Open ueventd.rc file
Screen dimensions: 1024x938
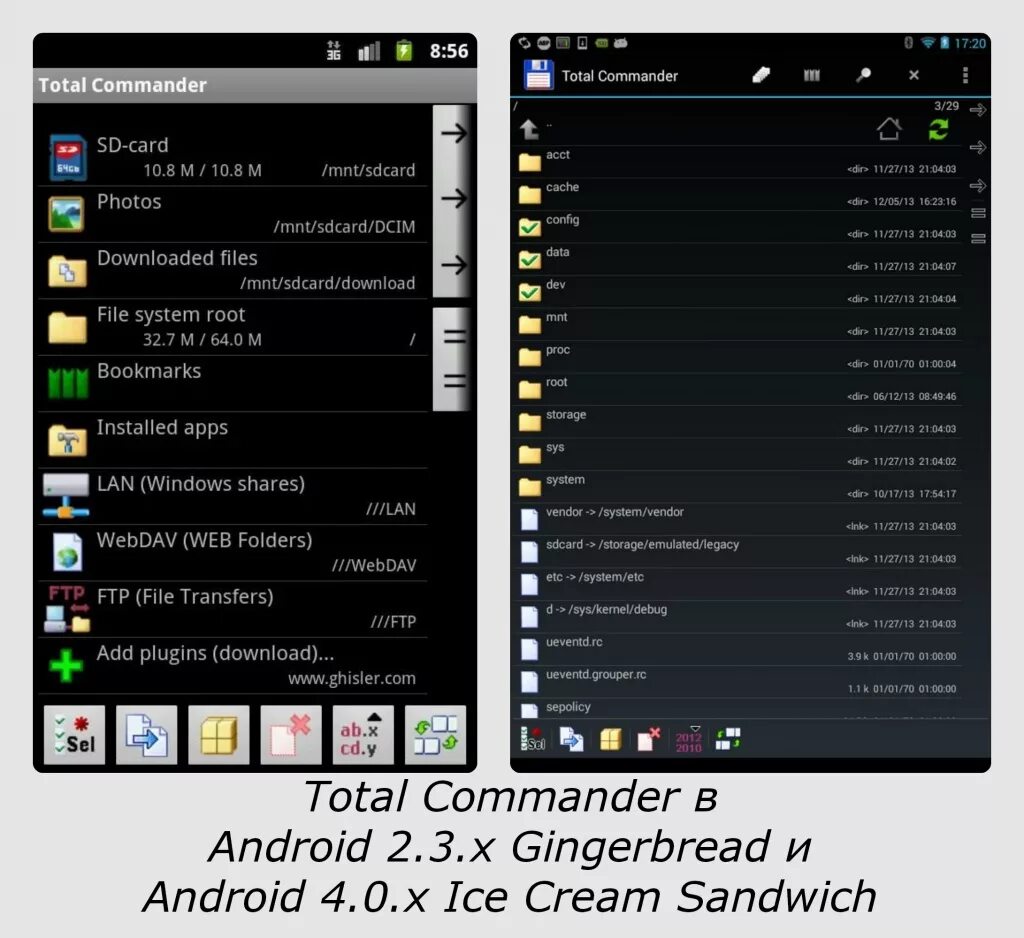pos(738,649)
